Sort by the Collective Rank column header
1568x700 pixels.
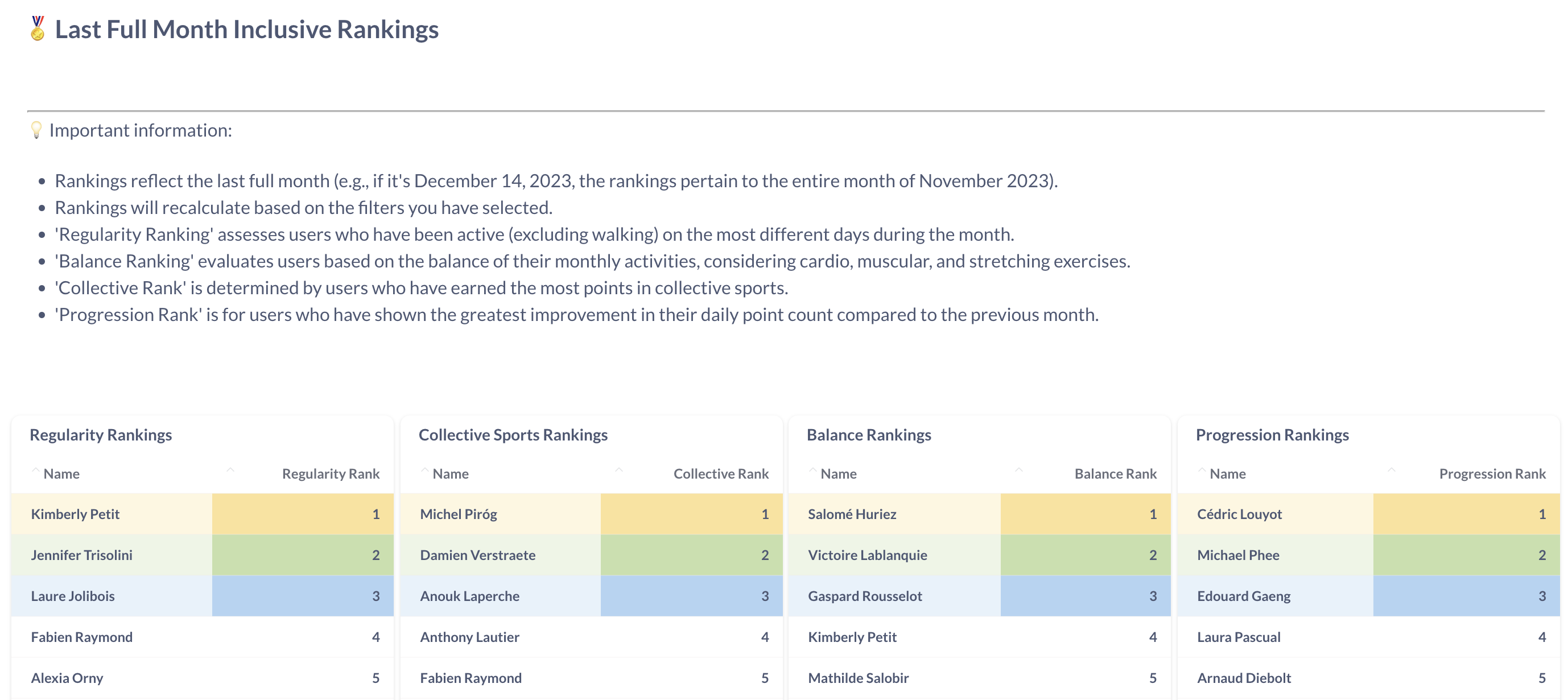(x=721, y=473)
